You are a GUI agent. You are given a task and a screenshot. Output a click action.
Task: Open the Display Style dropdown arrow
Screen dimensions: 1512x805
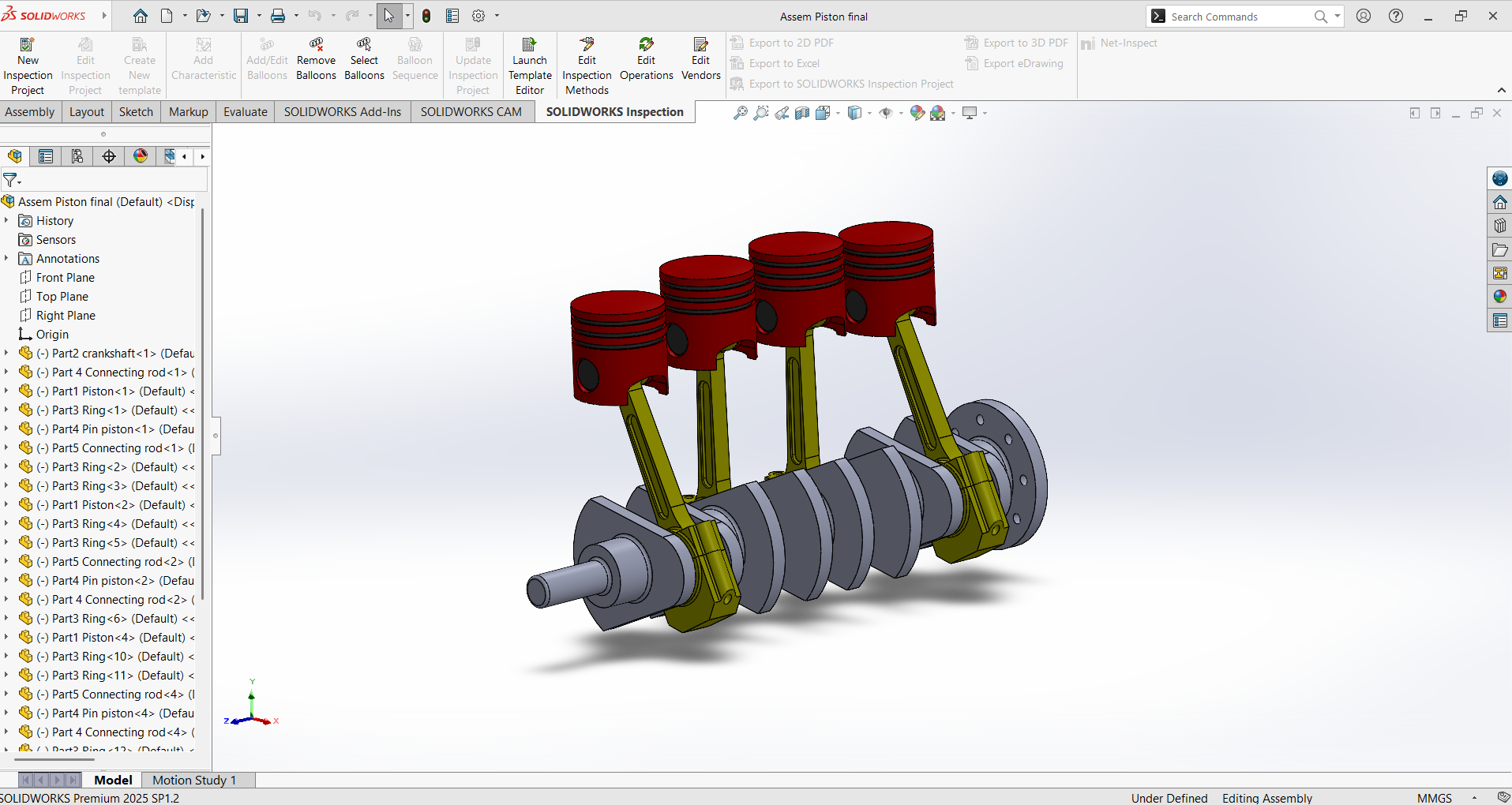pos(869,113)
